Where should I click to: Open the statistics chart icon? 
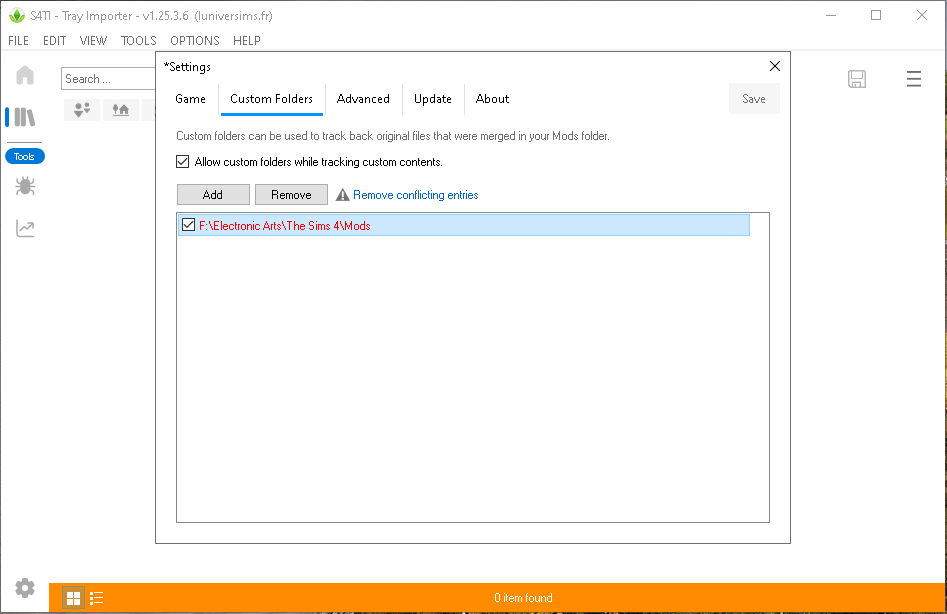(x=25, y=229)
